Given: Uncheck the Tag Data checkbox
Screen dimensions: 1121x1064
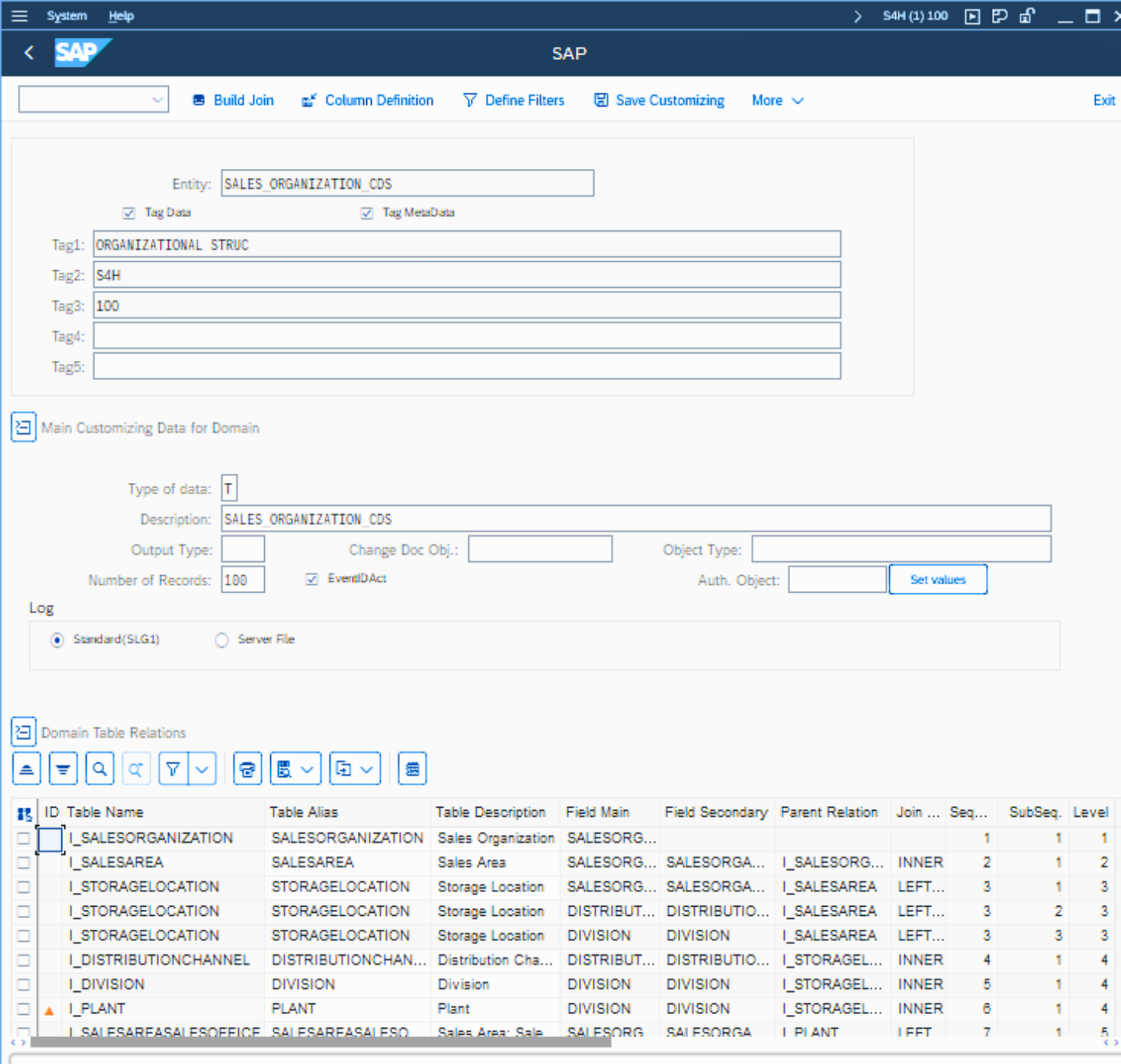Looking at the screenshot, I should click(x=129, y=213).
